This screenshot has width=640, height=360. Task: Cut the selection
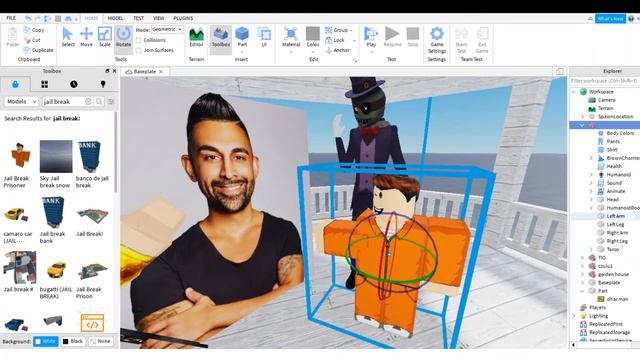32,40
